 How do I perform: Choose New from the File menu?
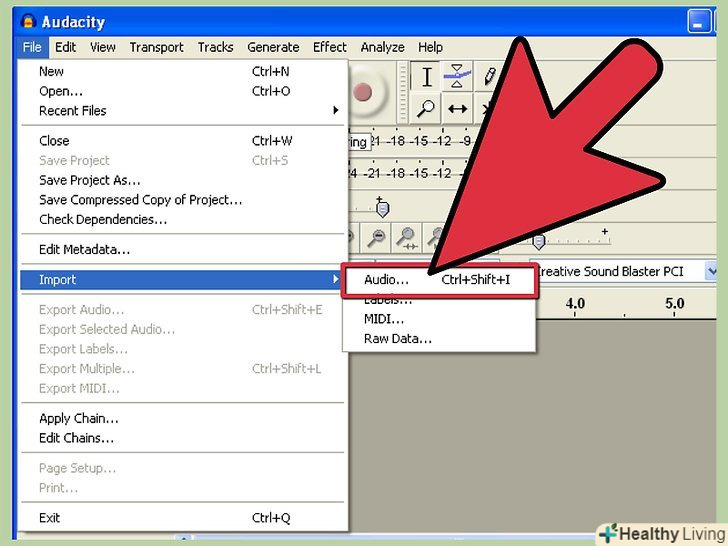tap(183, 72)
